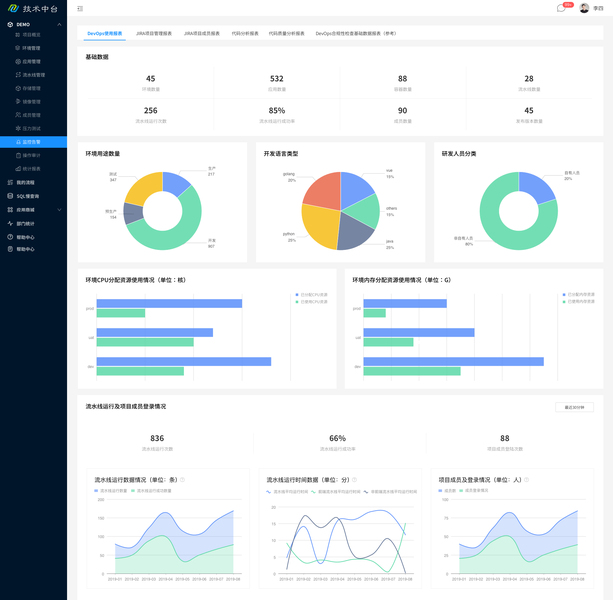Toggle the green used-memory legend item
Viewport: 613px width, 600px height.
(x=579, y=302)
